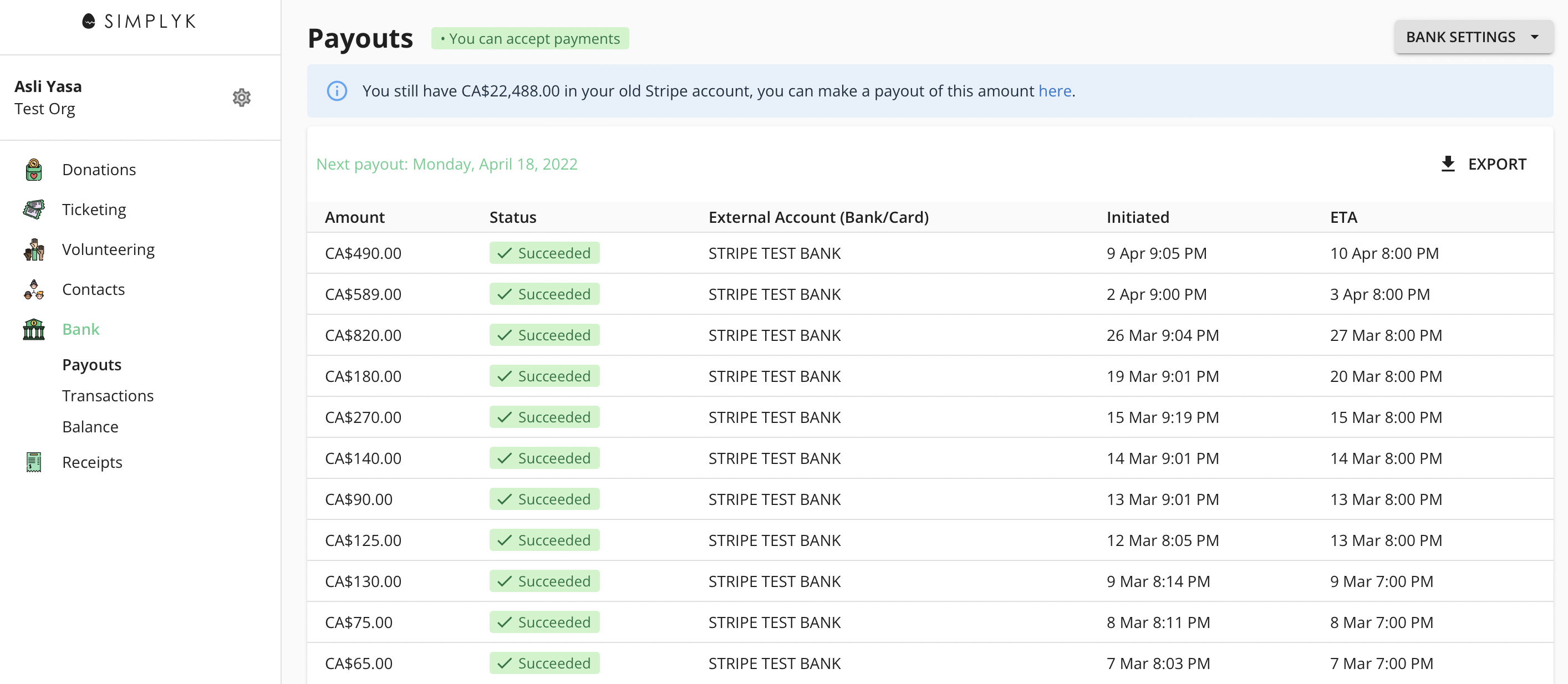
Task: Go to Contacts
Action: pyautogui.click(x=93, y=290)
